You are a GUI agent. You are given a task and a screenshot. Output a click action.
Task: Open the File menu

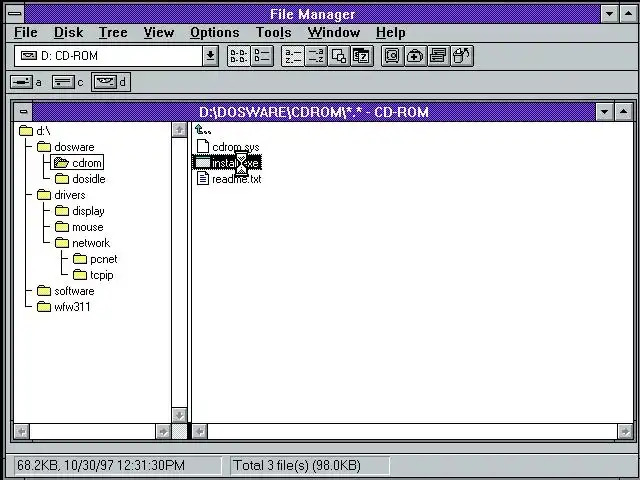tap(26, 33)
